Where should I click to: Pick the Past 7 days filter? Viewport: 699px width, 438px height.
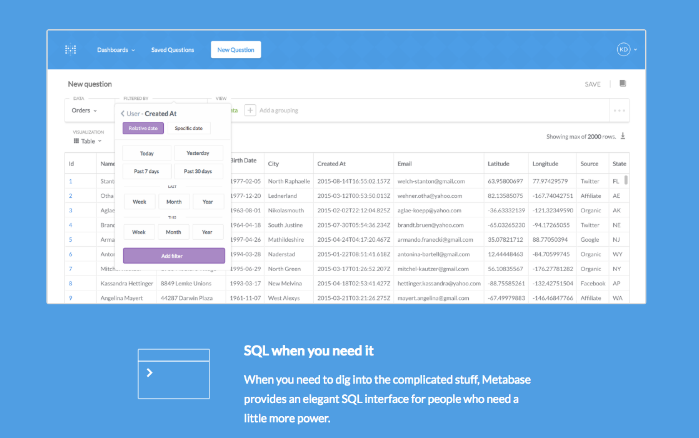(147, 171)
